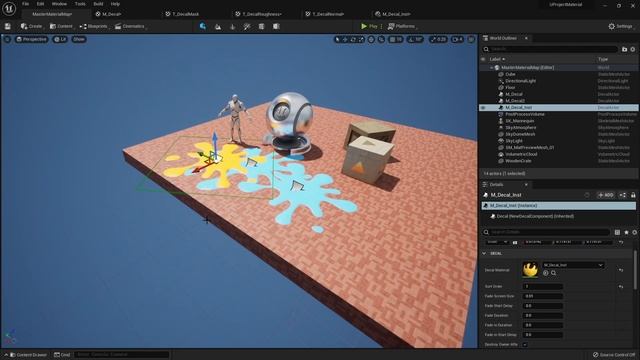Activate the Select mode icon

203,26
